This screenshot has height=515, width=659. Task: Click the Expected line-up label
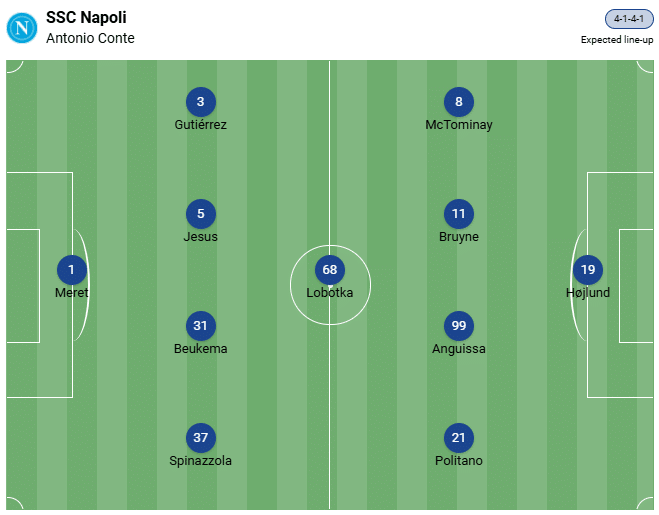(x=617, y=40)
